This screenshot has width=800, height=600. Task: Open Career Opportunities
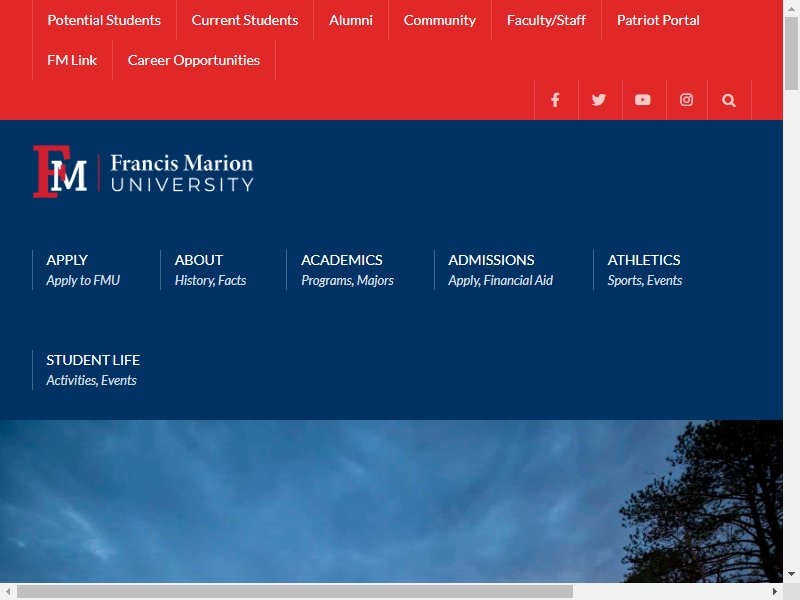[x=194, y=60]
